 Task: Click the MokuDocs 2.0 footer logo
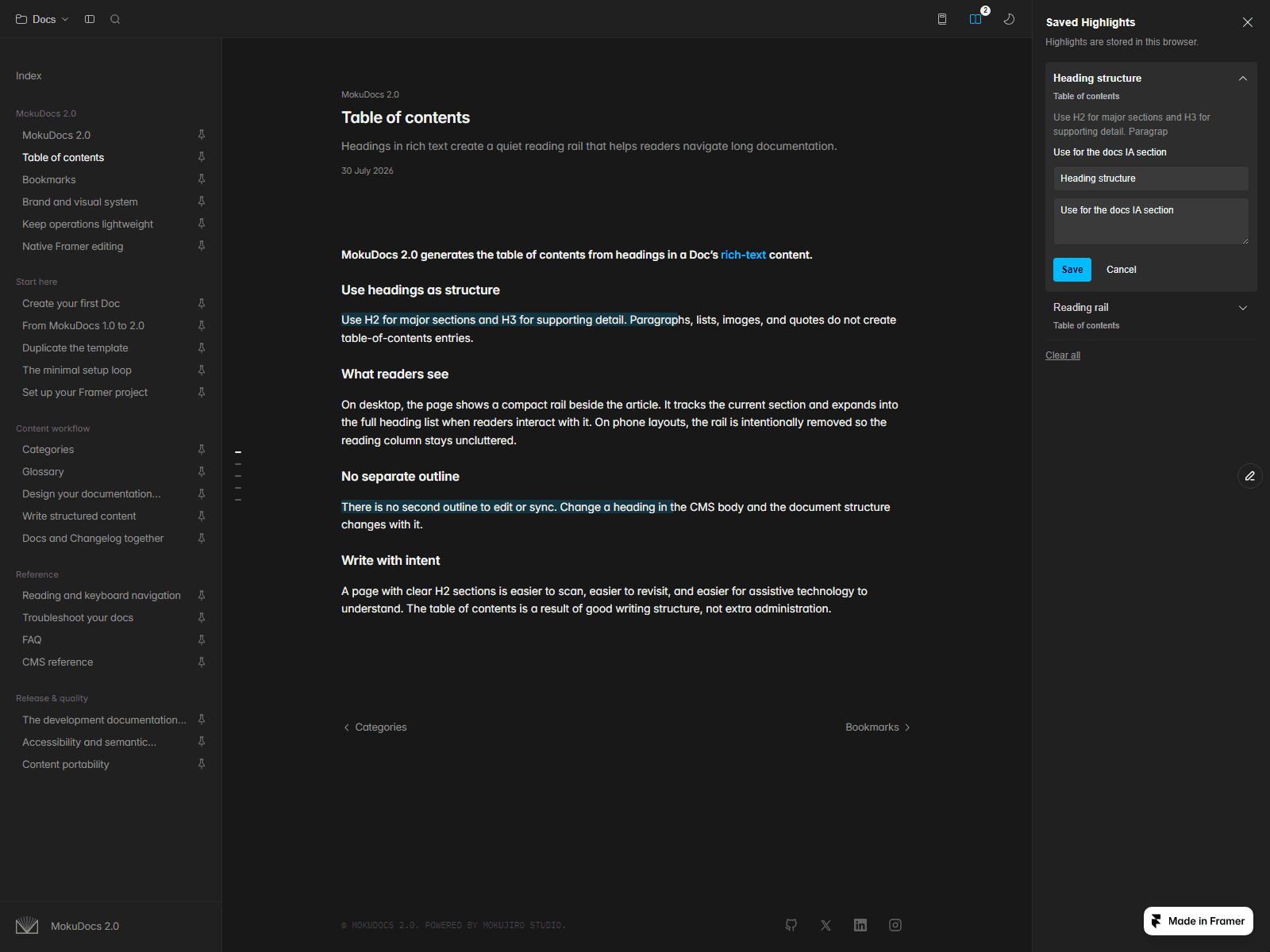pos(67,926)
